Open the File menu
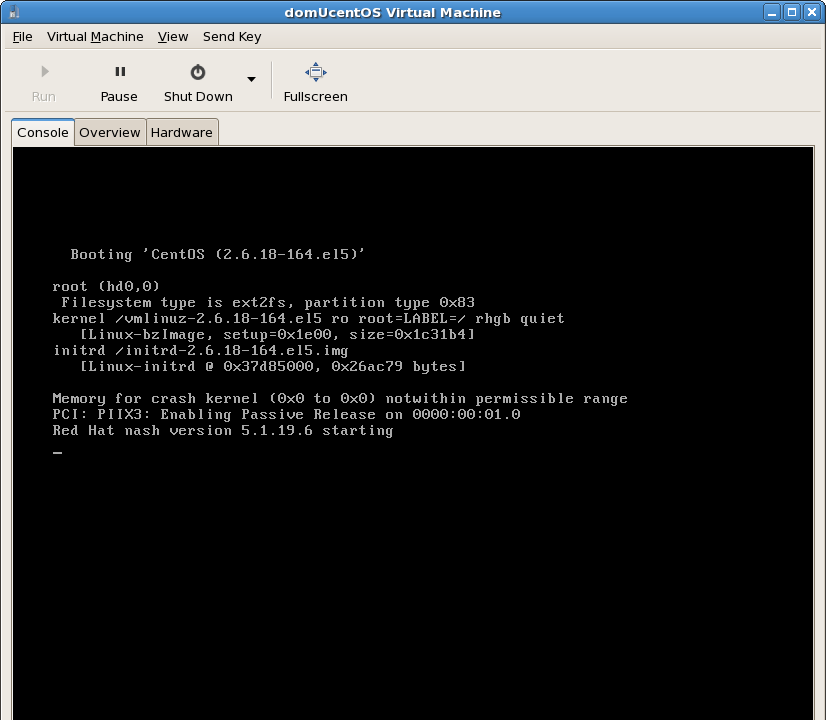 (22, 36)
